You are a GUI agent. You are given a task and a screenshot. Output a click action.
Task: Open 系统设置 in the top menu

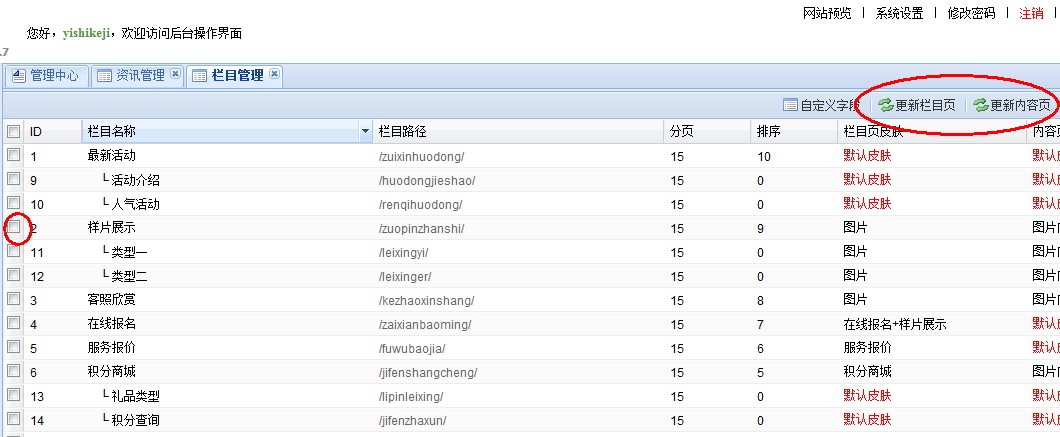point(899,13)
